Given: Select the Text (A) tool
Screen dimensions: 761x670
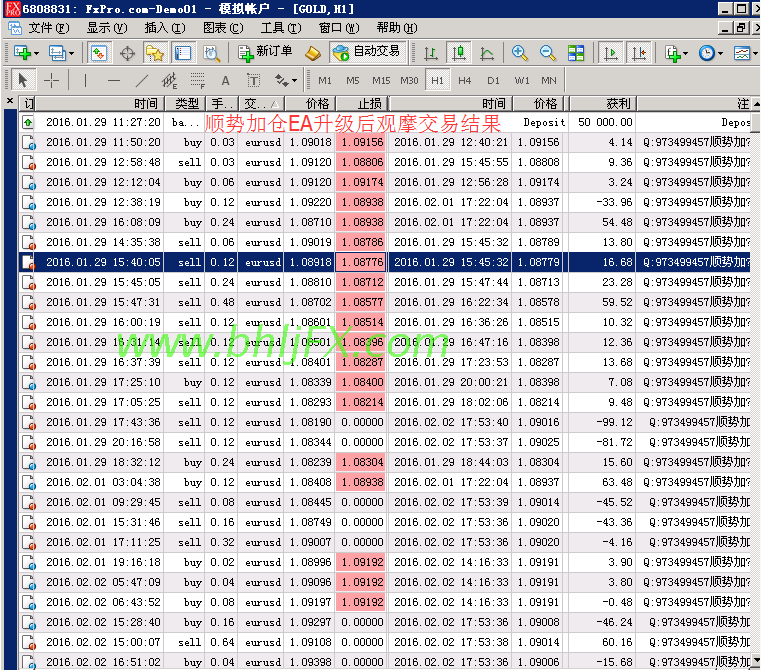Looking at the screenshot, I should point(225,80).
